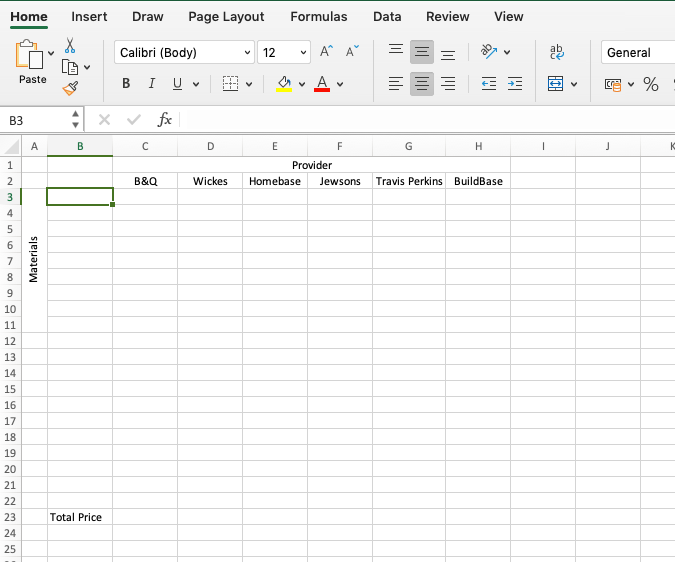Image resolution: width=675 pixels, height=562 pixels.
Task: Select the Travis Perkins cell
Action: coord(409,181)
